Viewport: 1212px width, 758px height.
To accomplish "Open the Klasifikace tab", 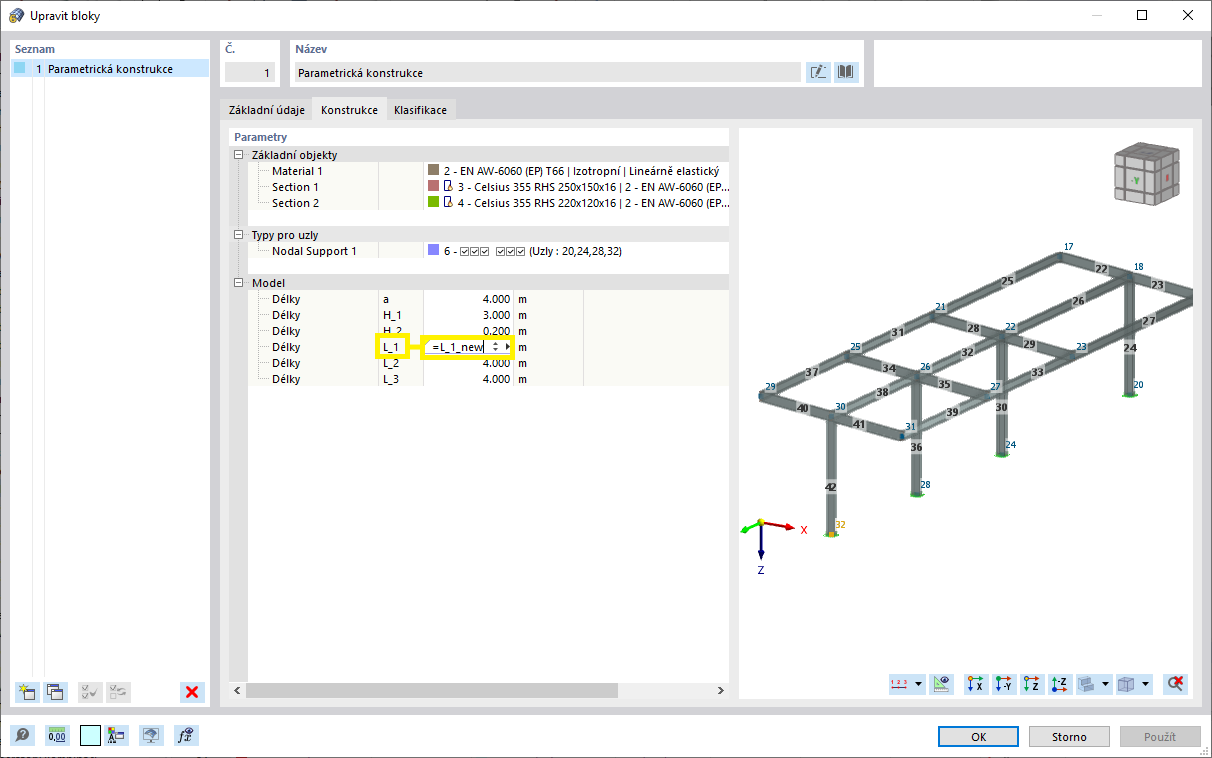I will 420,110.
